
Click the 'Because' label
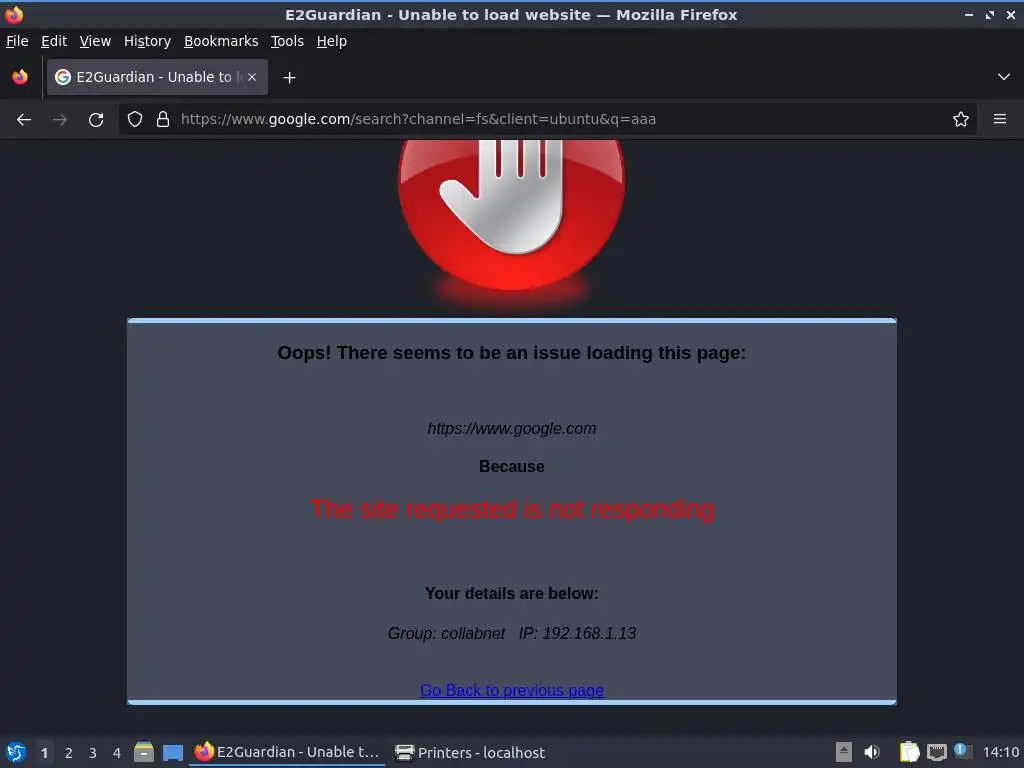[512, 466]
